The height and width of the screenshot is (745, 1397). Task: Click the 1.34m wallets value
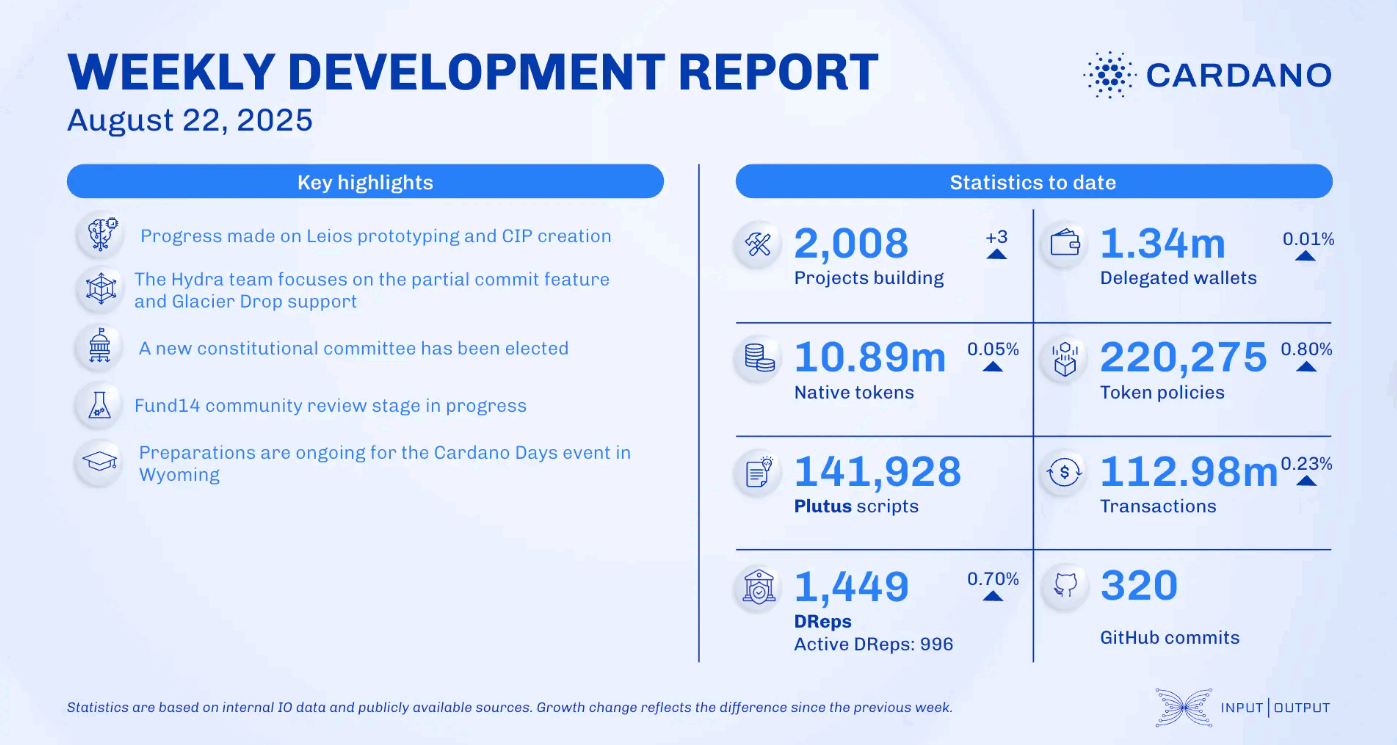tap(1163, 244)
